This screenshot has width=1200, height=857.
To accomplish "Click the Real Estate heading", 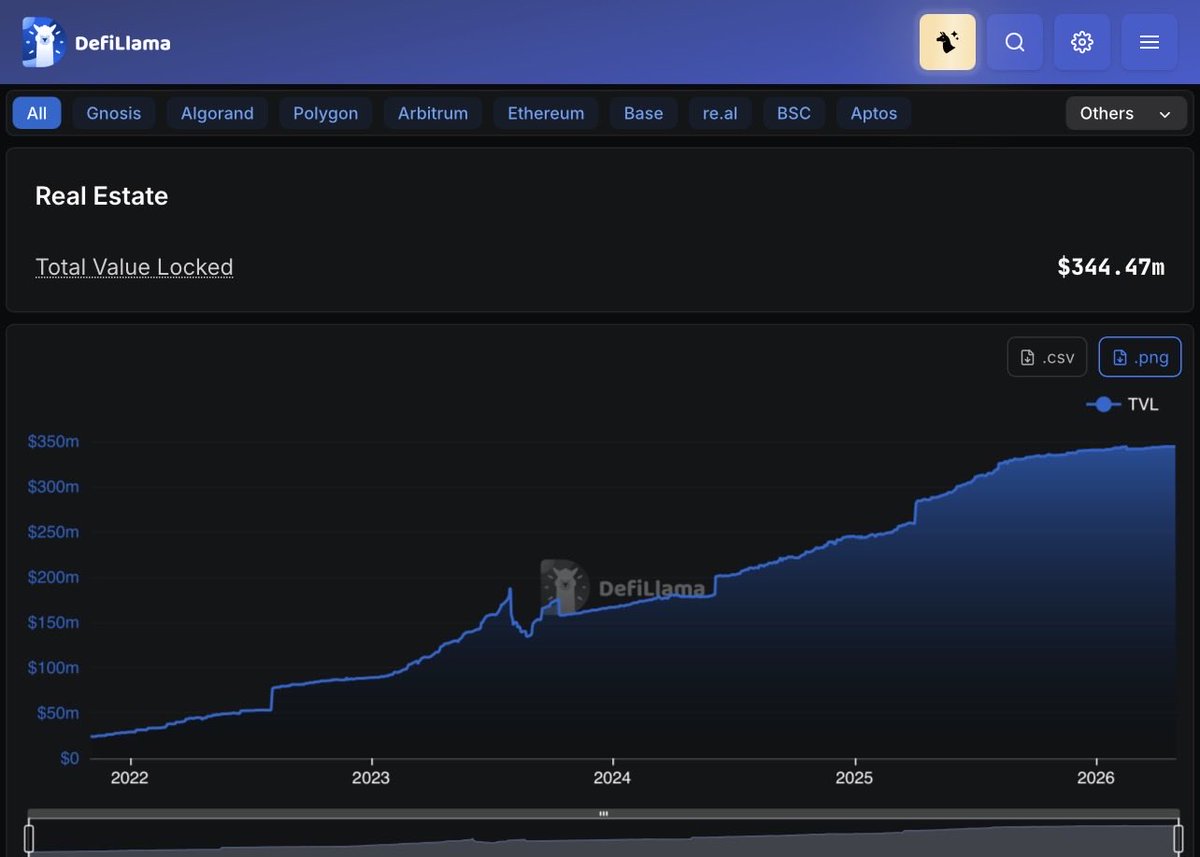I will [x=101, y=196].
